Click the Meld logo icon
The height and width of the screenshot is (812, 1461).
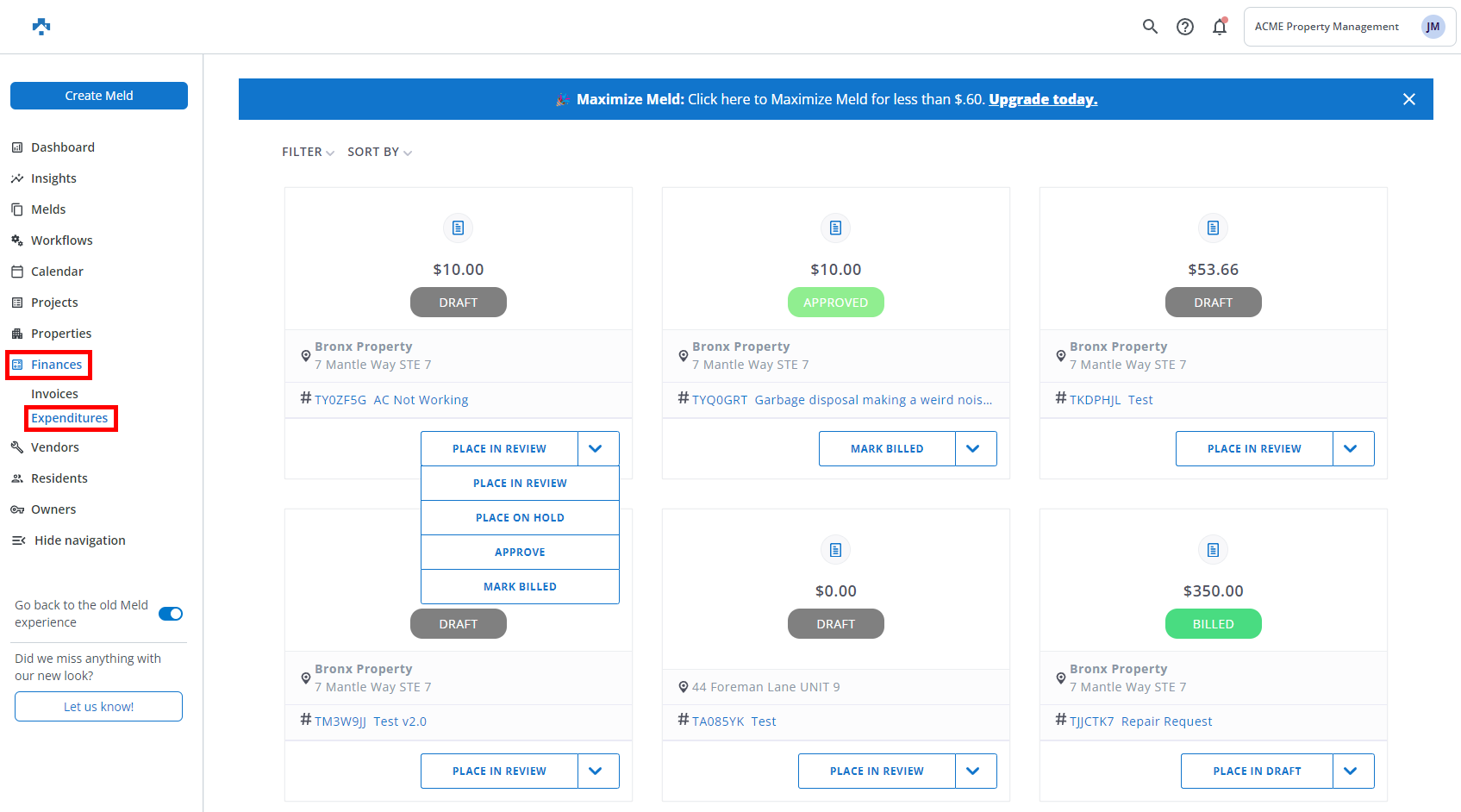point(41,27)
